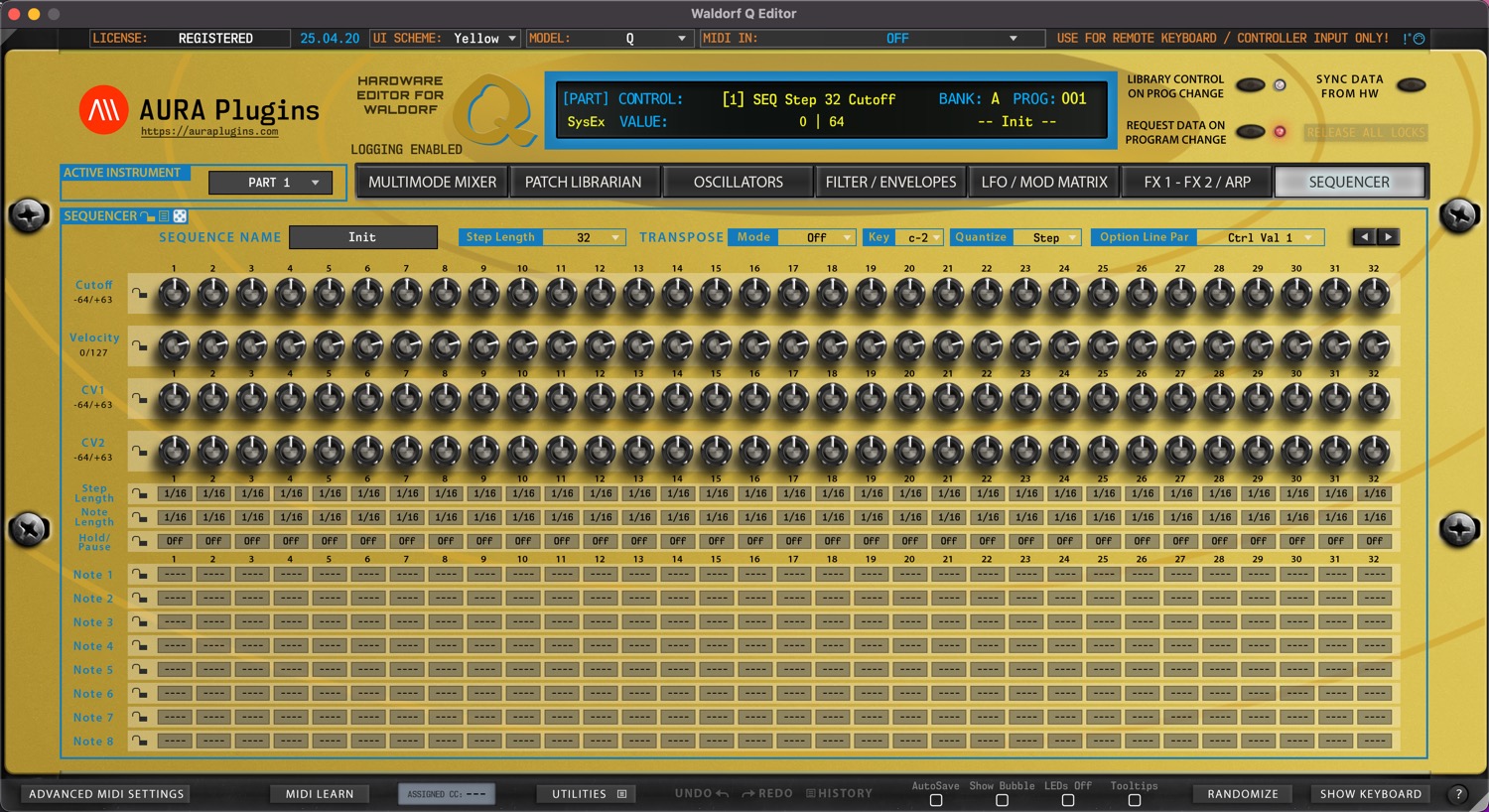
Task: Toggle Hold/Pause Off for step 32
Action: (x=1375, y=541)
